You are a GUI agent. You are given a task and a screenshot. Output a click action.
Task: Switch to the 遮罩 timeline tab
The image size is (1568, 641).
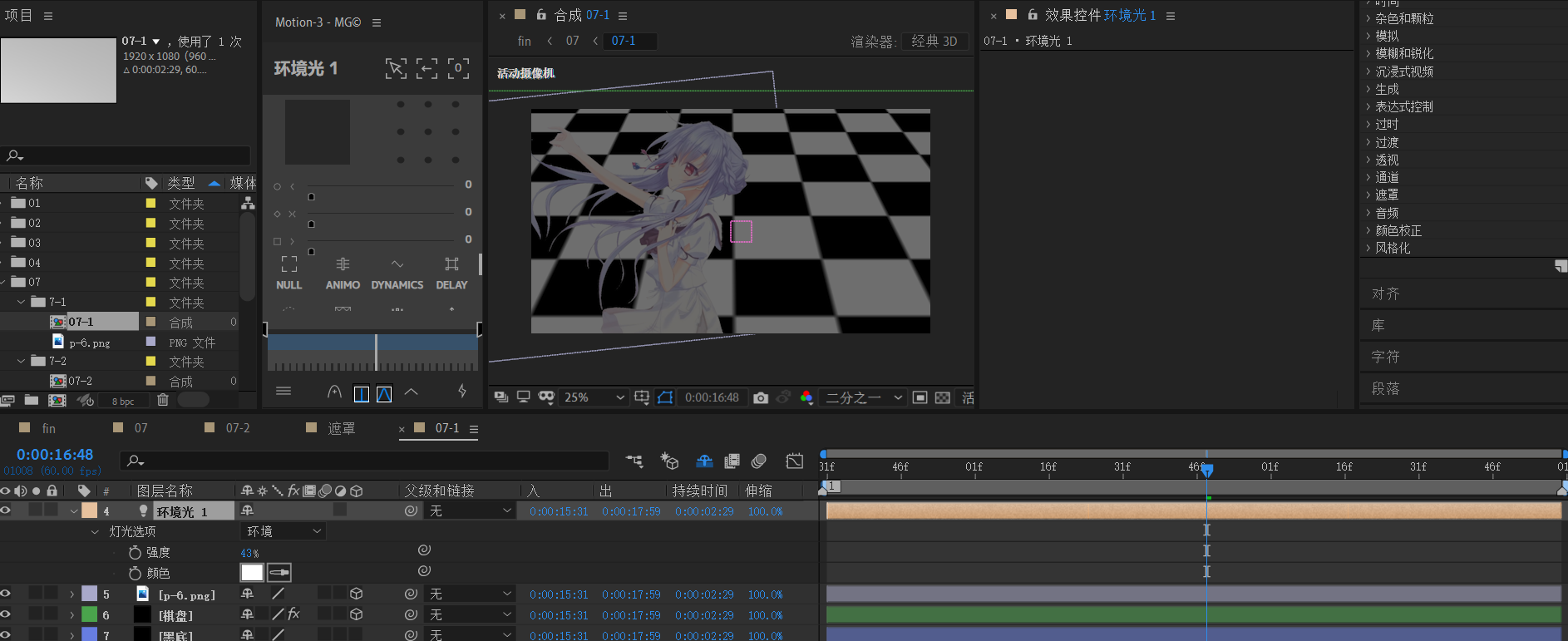pyautogui.click(x=341, y=428)
